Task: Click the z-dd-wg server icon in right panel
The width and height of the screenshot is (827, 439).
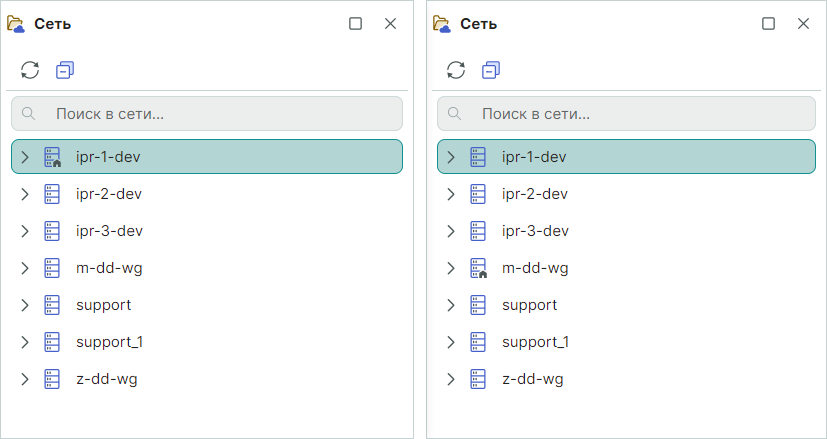Action: [479, 379]
